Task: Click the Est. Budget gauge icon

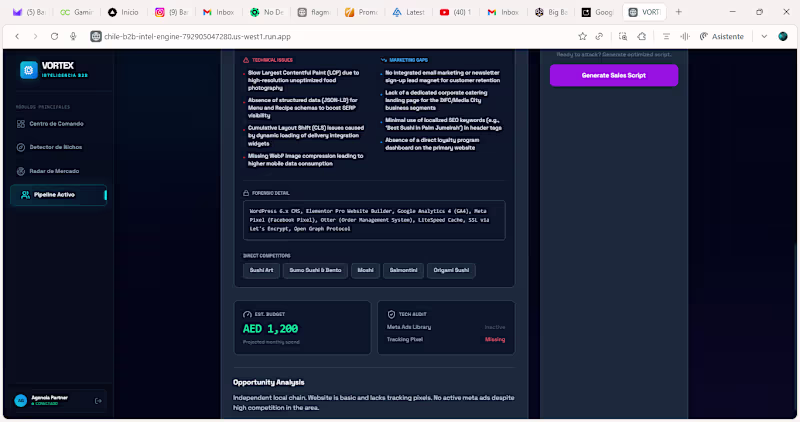Action: [x=247, y=314]
